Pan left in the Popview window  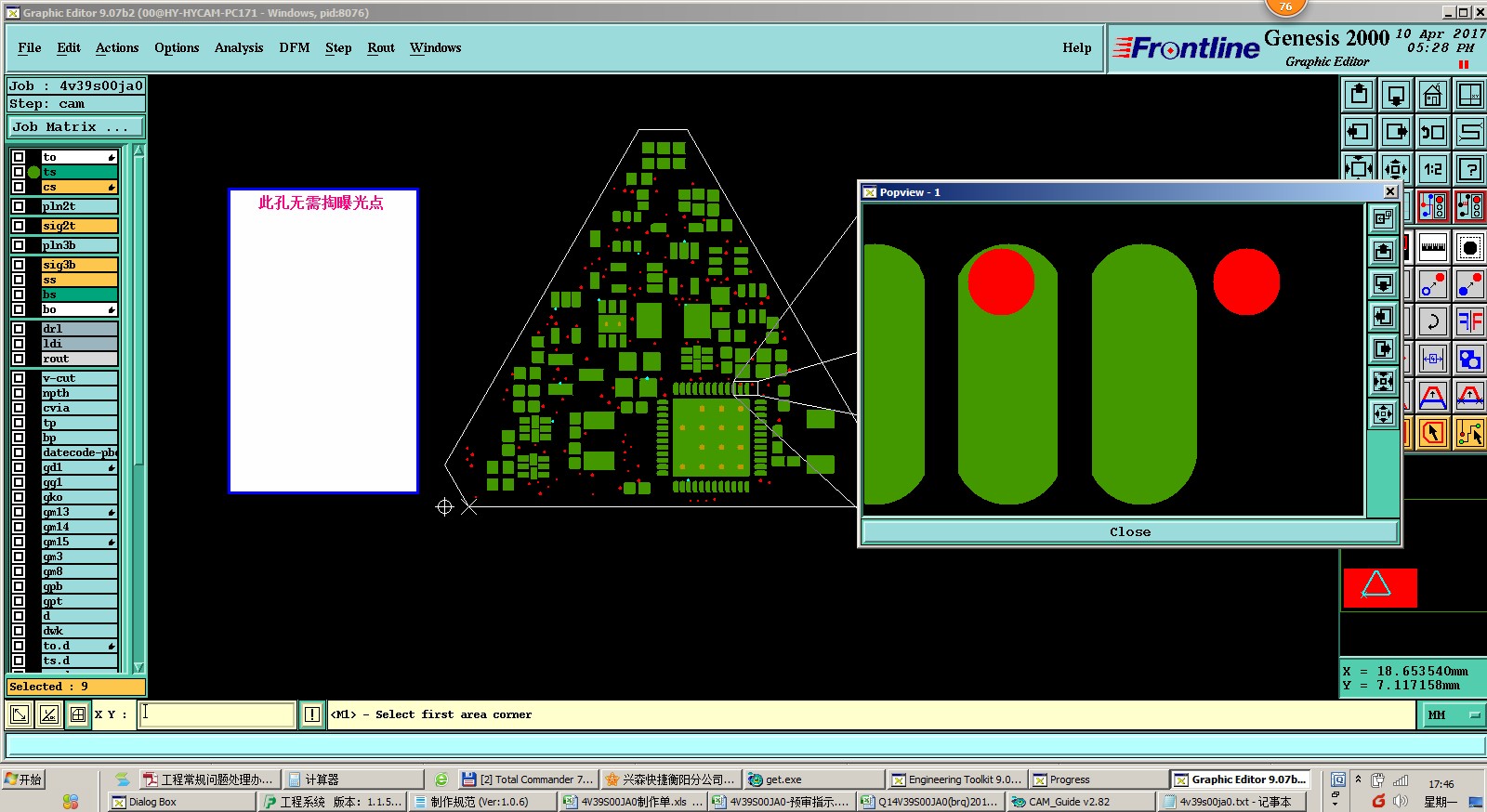1384,316
